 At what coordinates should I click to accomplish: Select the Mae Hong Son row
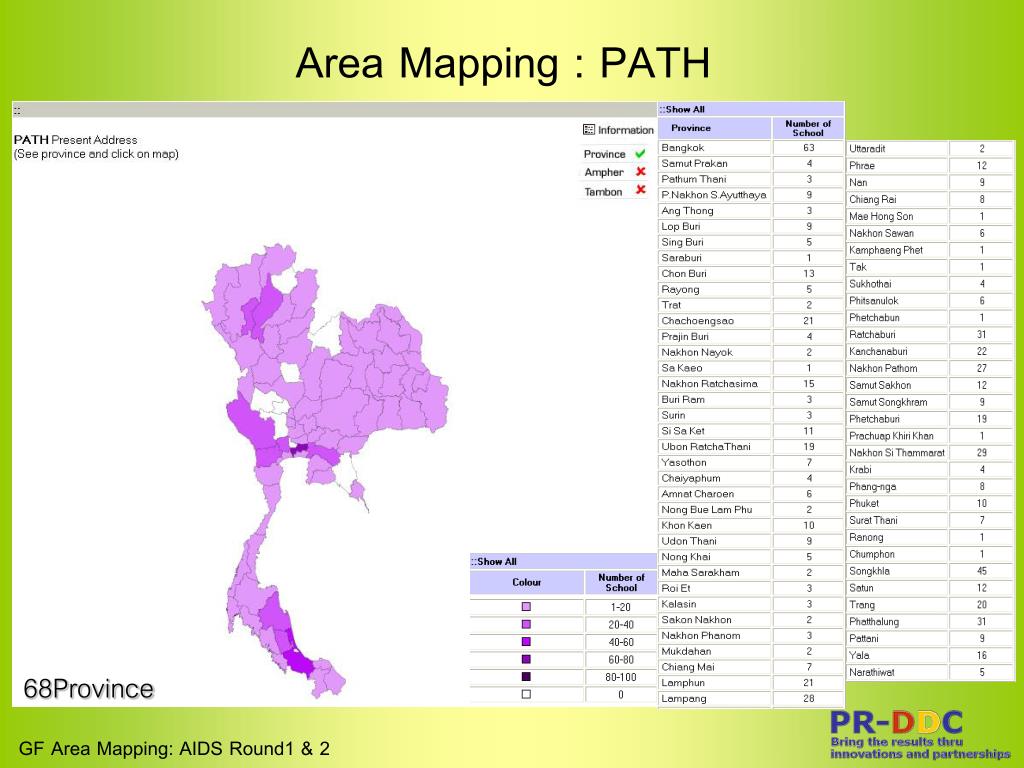pyautogui.click(x=930, y=216)
